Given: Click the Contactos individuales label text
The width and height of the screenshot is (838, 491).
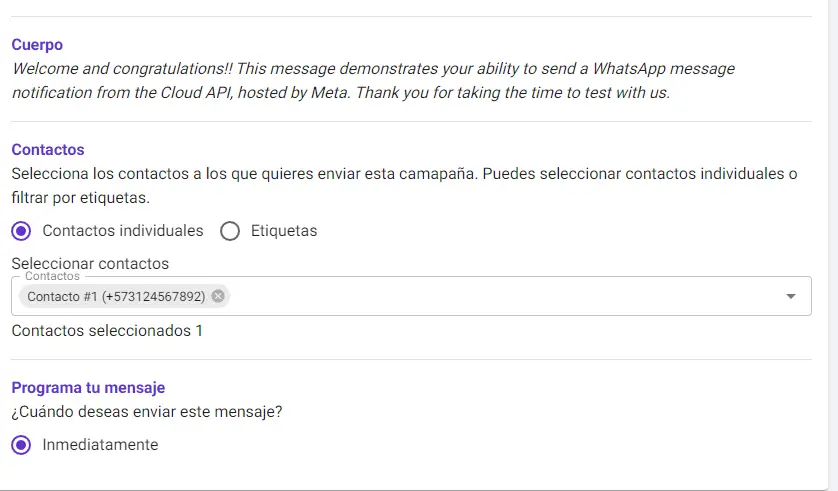Looking at the screenshot, I should click(122, 231).
